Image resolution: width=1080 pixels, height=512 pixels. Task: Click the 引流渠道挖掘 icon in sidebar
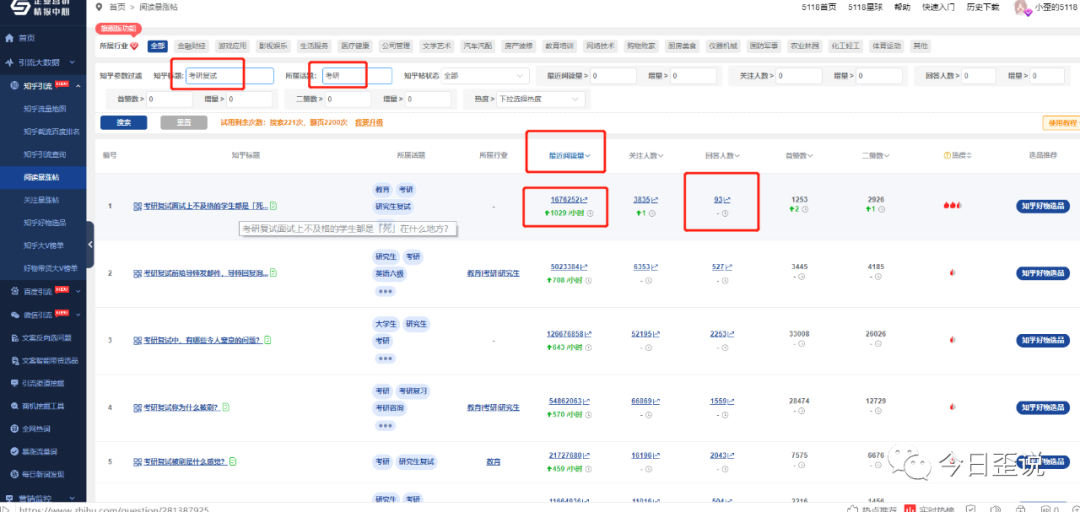point(15,382)
